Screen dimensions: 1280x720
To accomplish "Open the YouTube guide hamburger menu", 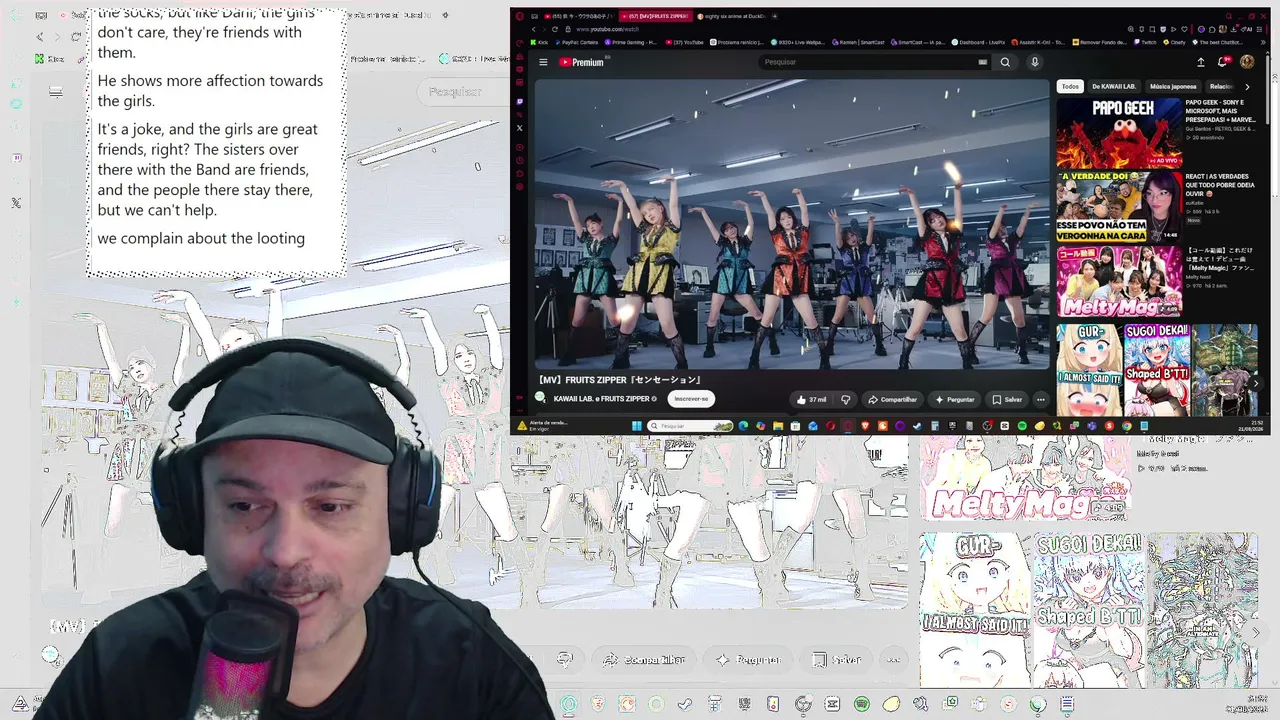I will (543, 62).
